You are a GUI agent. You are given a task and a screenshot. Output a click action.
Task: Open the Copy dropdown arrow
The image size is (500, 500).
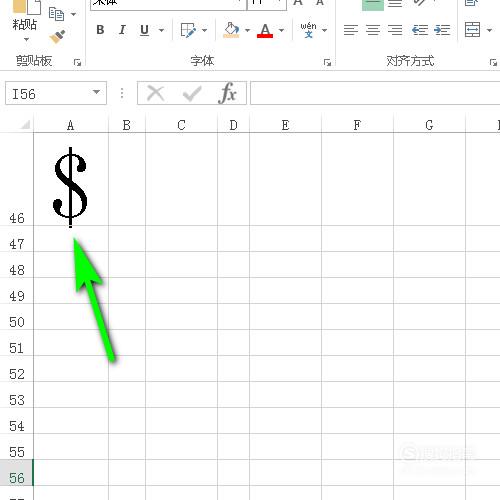pyautogui.click(x=73, y=14)
